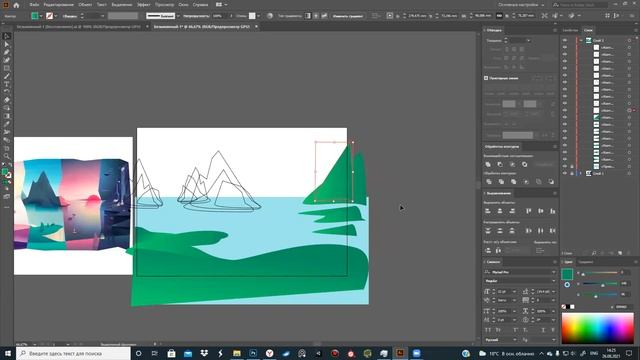Screen dimensions: 640x360
Task: Click Horizontal Align Center icon
Action: (x=500, y=211)
